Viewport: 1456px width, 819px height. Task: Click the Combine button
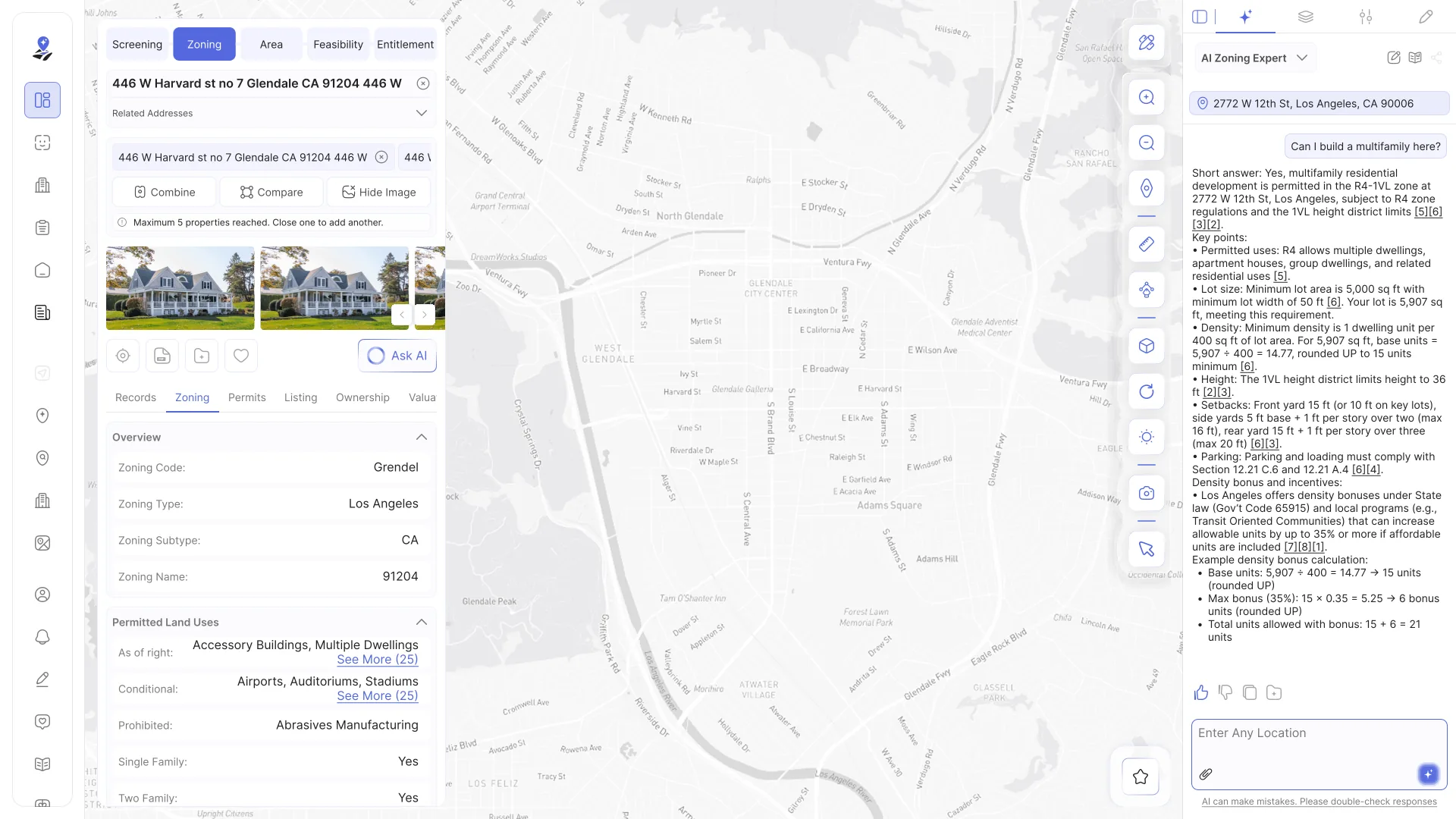pyautogui.click(x=164, y=192)
